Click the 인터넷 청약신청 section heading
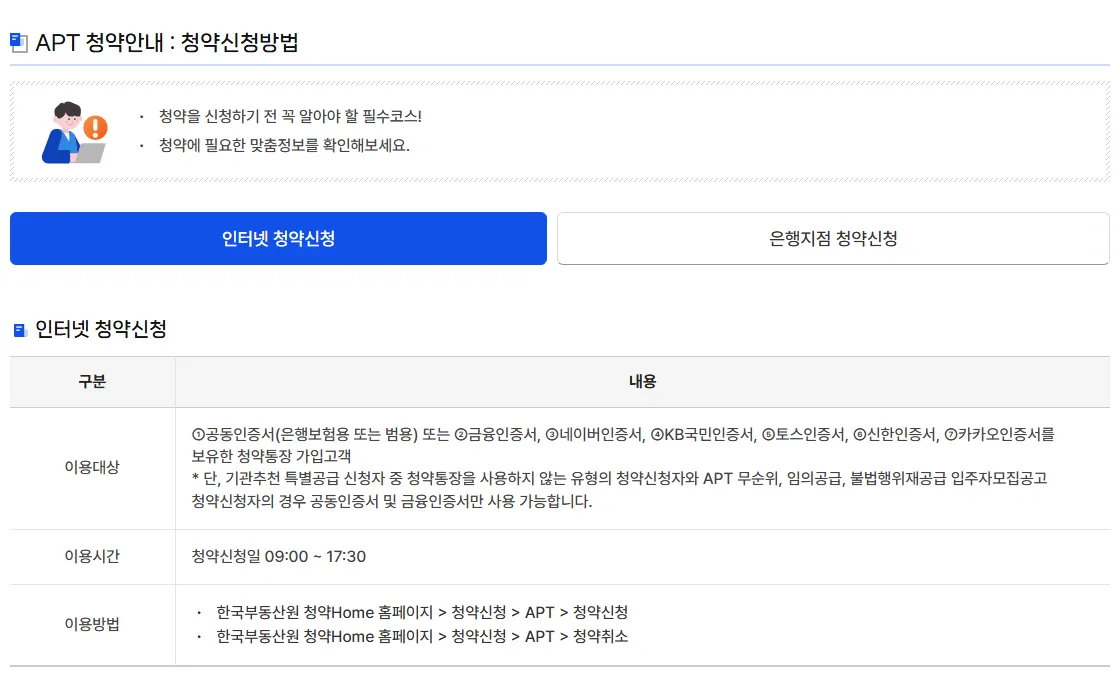Viewport: 1120px width, 680px height. tap(101, 329)
